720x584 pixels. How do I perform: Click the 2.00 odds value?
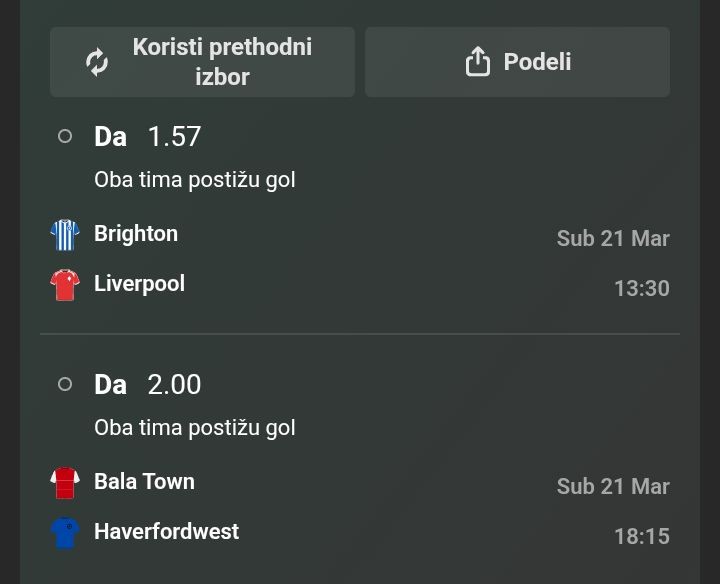(174, 384)
